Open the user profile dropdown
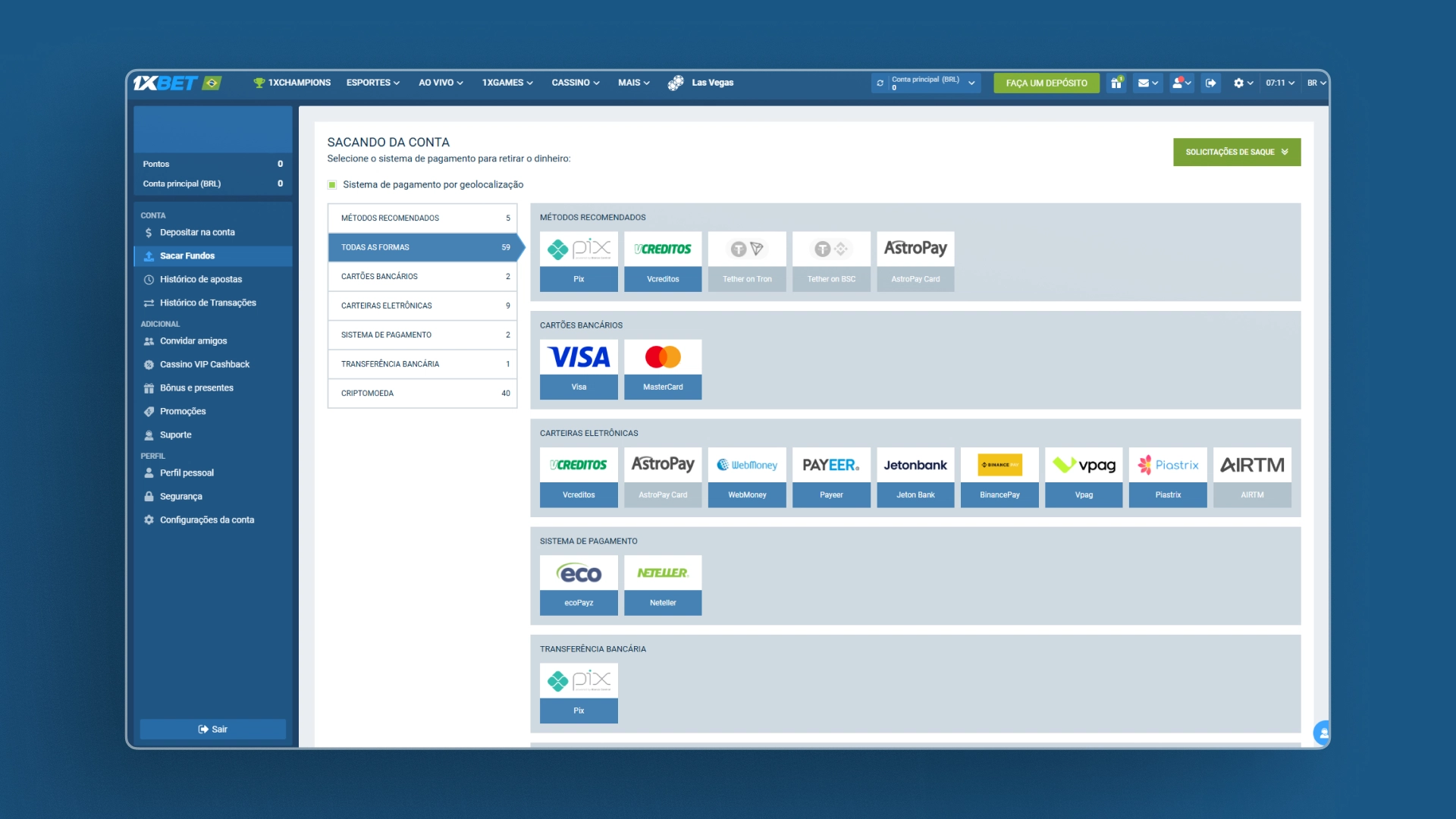Image resolution: width=1456 pixels, height=819 pixels. coord(1181,83)
